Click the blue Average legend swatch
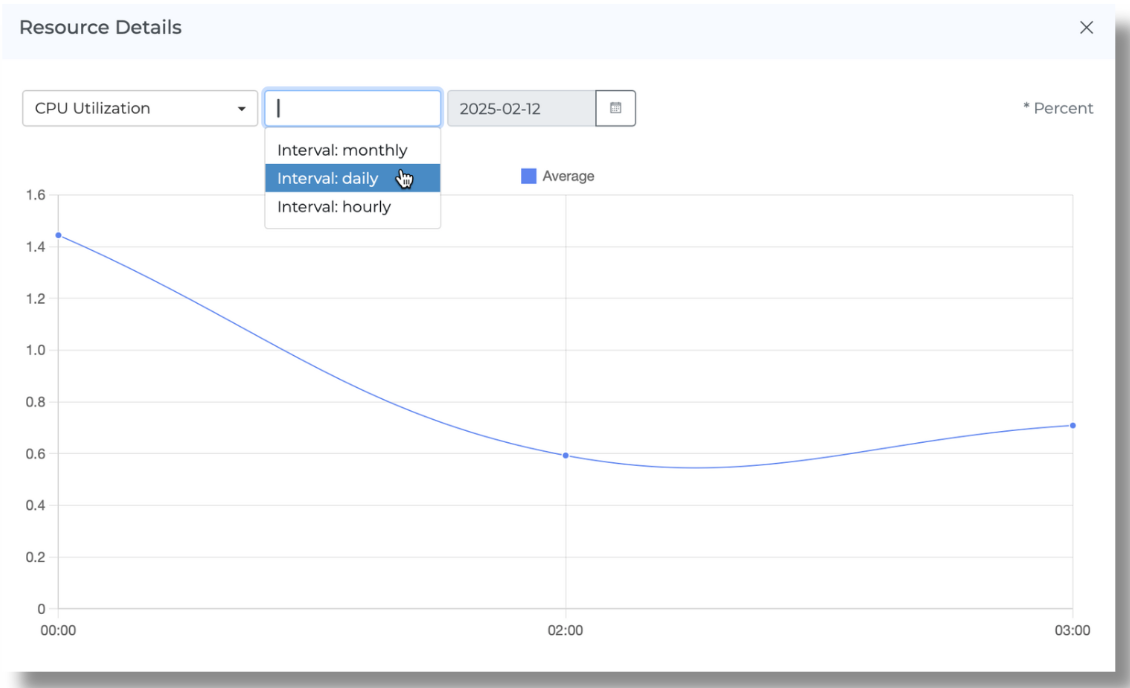Viewport: 1130px width, 688px height. coord(529,176)
